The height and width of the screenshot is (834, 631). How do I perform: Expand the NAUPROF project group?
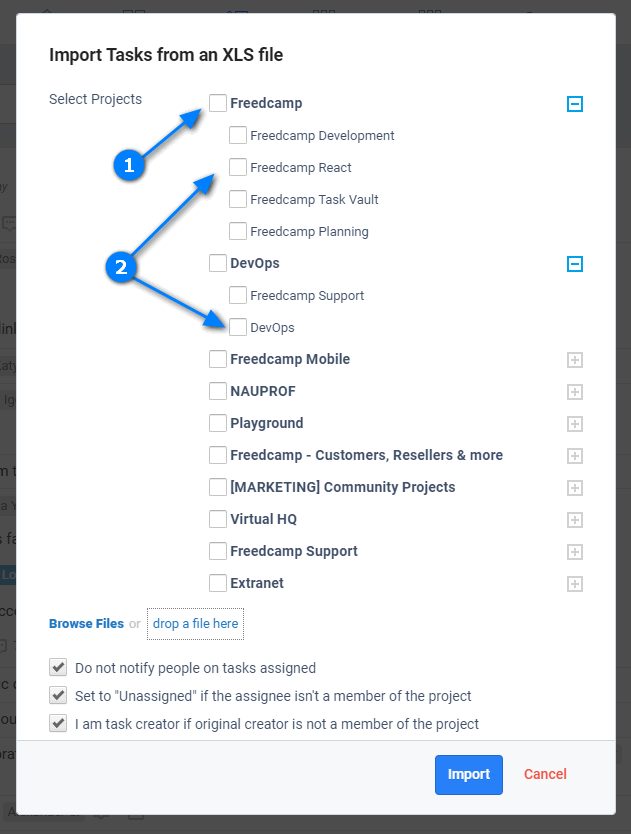tap(575, 392)
